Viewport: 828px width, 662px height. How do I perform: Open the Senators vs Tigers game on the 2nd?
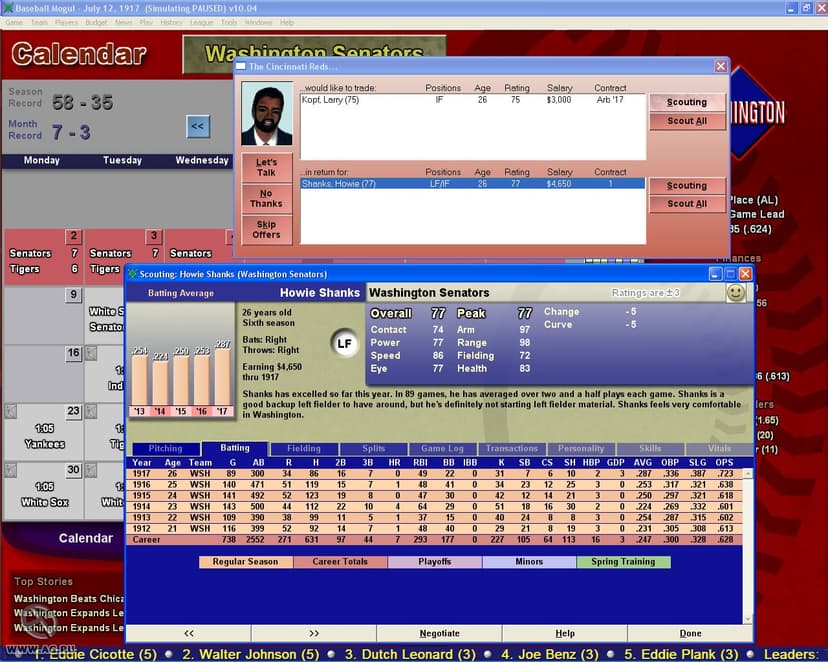pos(44,257)
